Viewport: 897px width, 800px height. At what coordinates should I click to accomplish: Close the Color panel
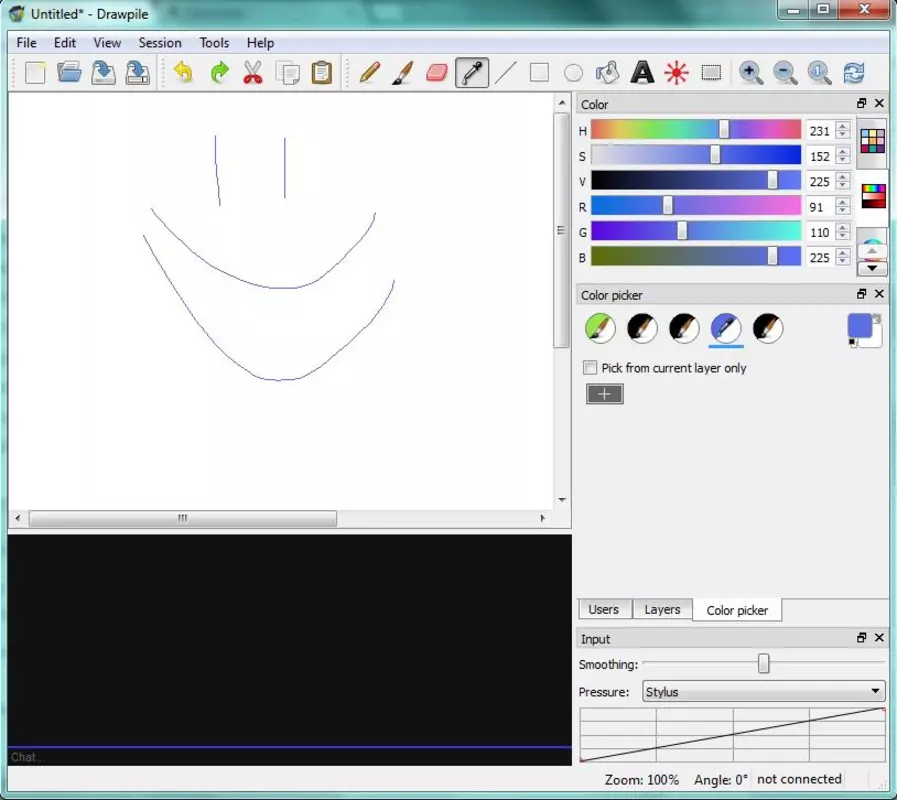click(x=879, y=103)
